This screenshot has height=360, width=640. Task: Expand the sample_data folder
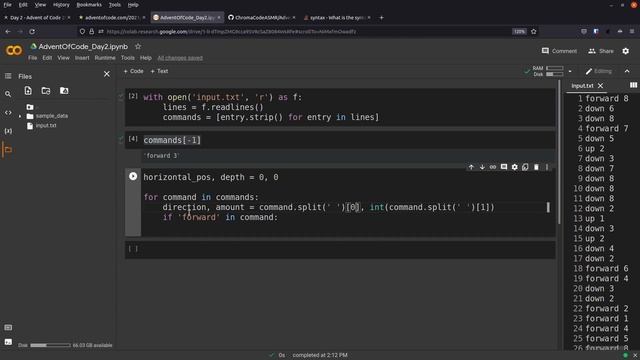pos(20,116)
